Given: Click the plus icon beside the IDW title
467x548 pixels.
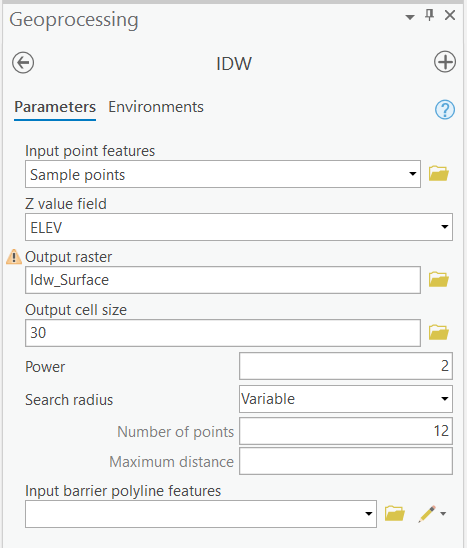Looking at the screenshot, I should coord(445,62).
